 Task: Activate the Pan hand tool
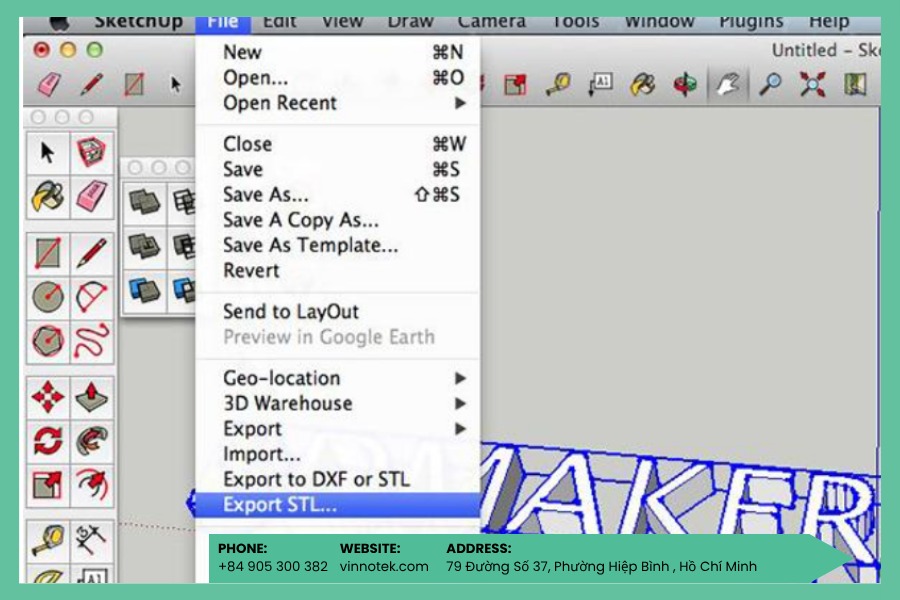[x=728, y=84]
